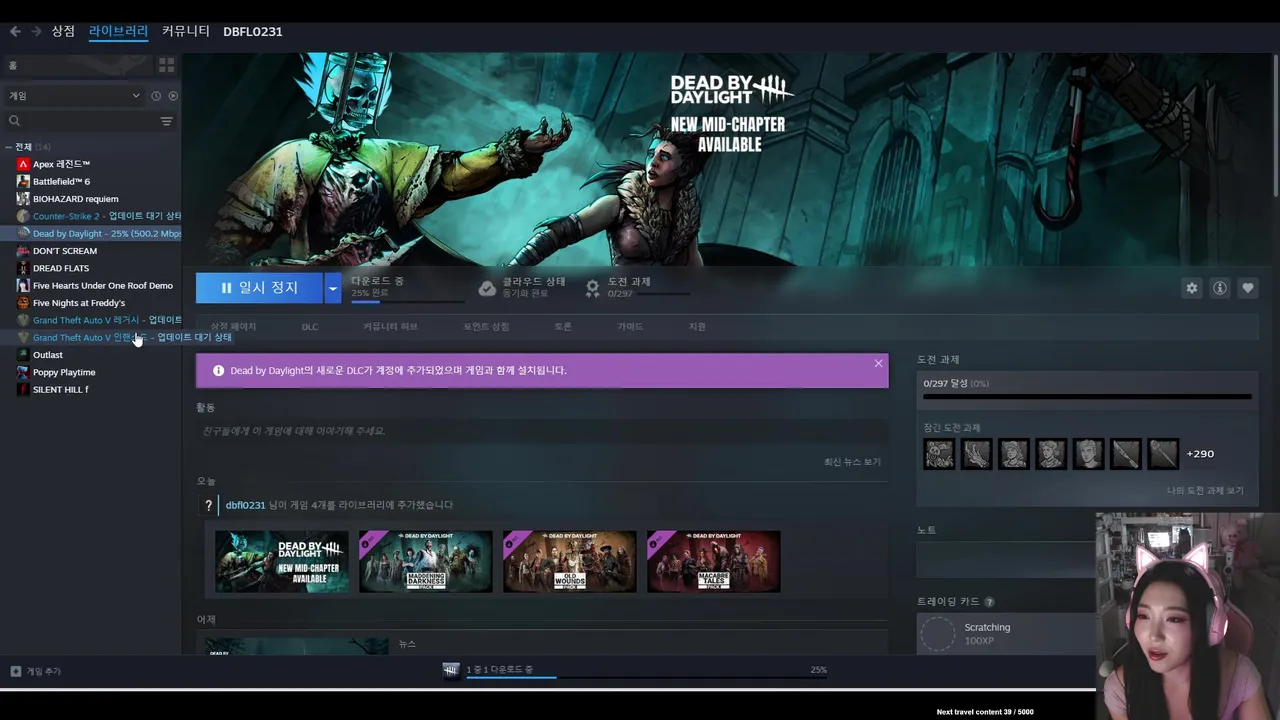Screen dimensions: 1280x720
Task: Open the 상점 페이지 link tab
Action: [x=233, y=327]
